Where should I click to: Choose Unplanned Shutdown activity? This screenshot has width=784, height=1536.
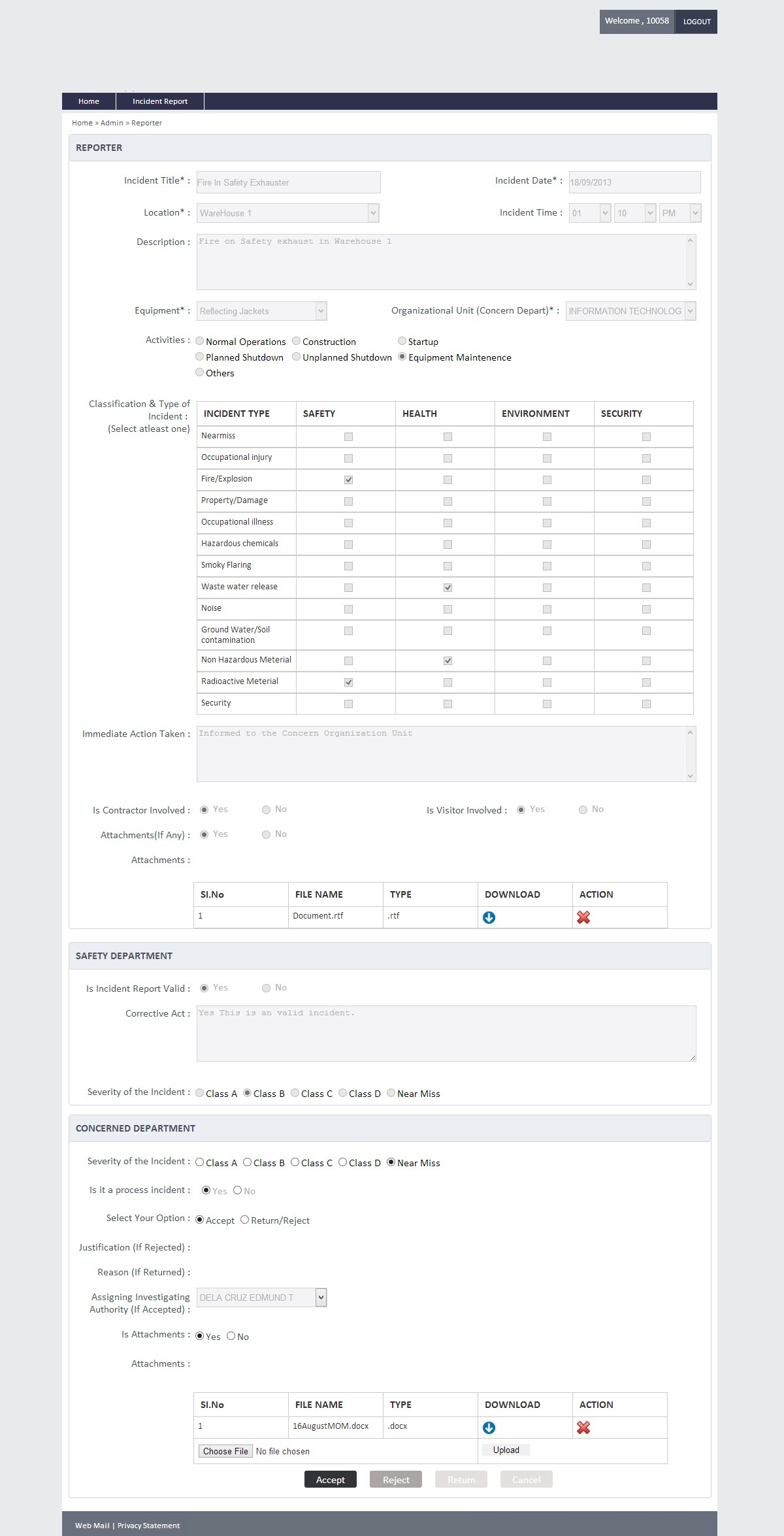(x=297, y=357)
